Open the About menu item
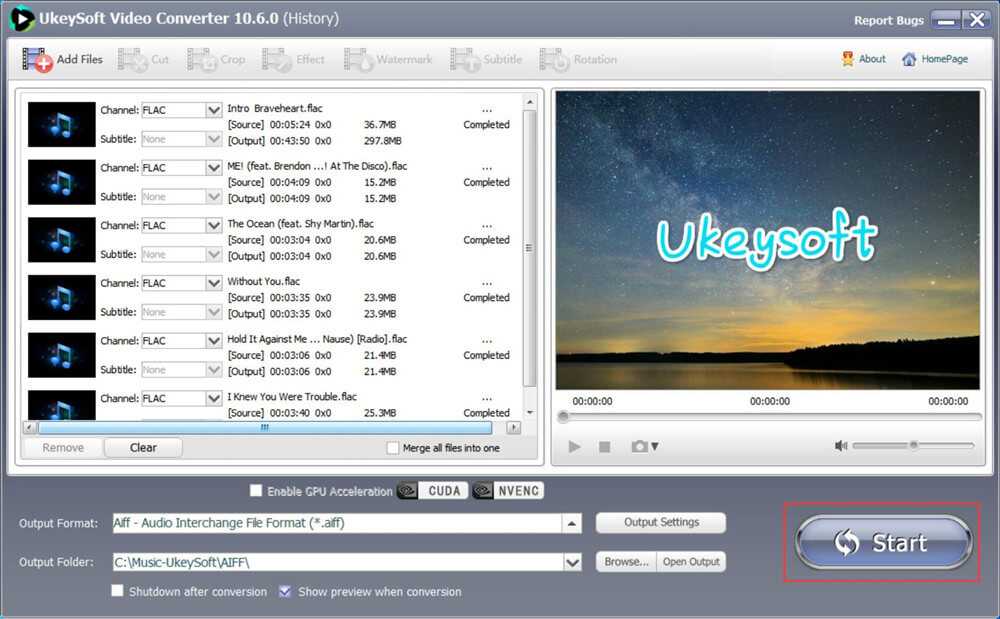The height and width of the screenshot is (619, 1000). click(x=864, y=59)
